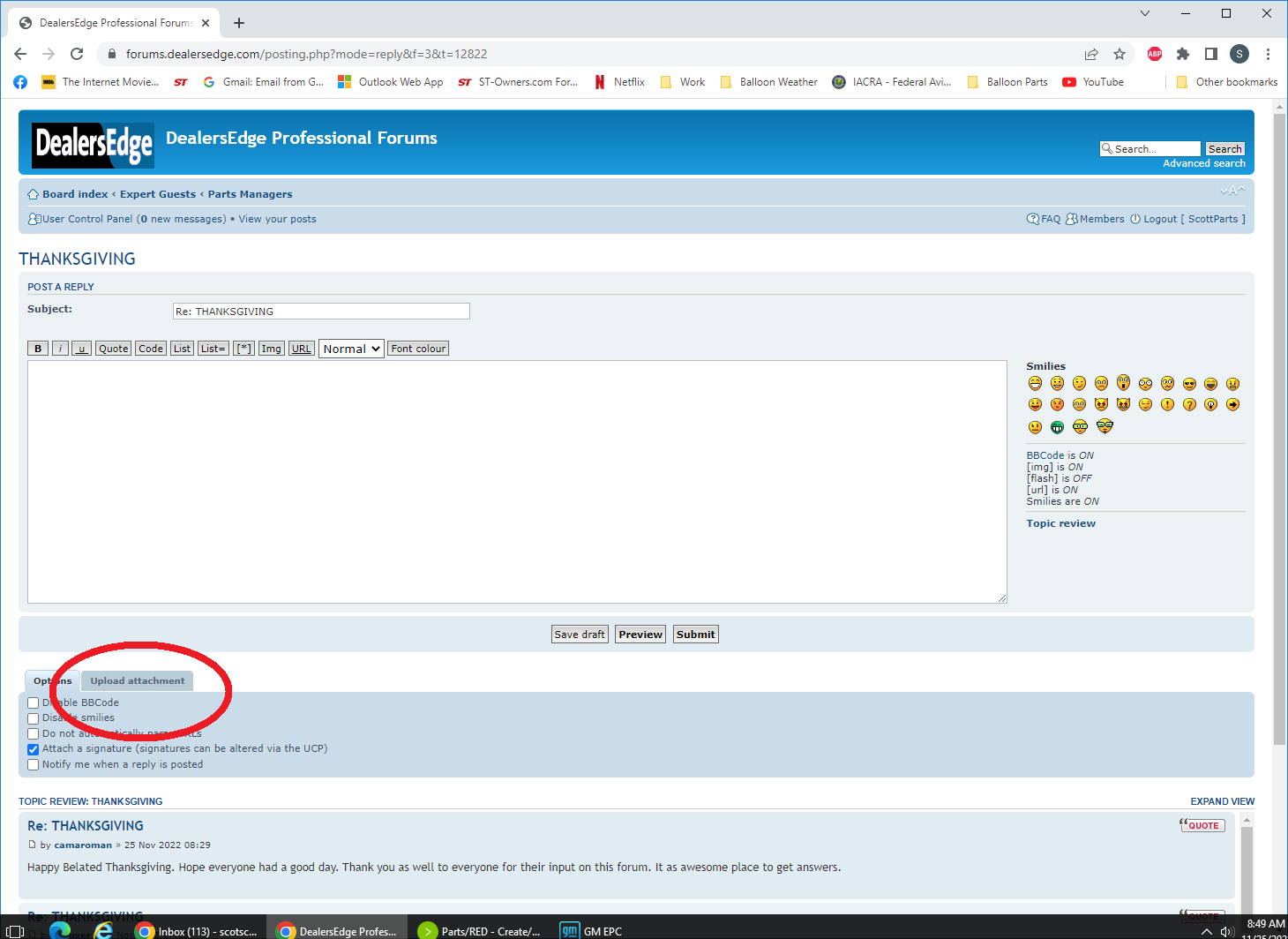Insert the green Mr. Green smiley
Viewport: 1288px width, 939px height.
point(1057,427)
